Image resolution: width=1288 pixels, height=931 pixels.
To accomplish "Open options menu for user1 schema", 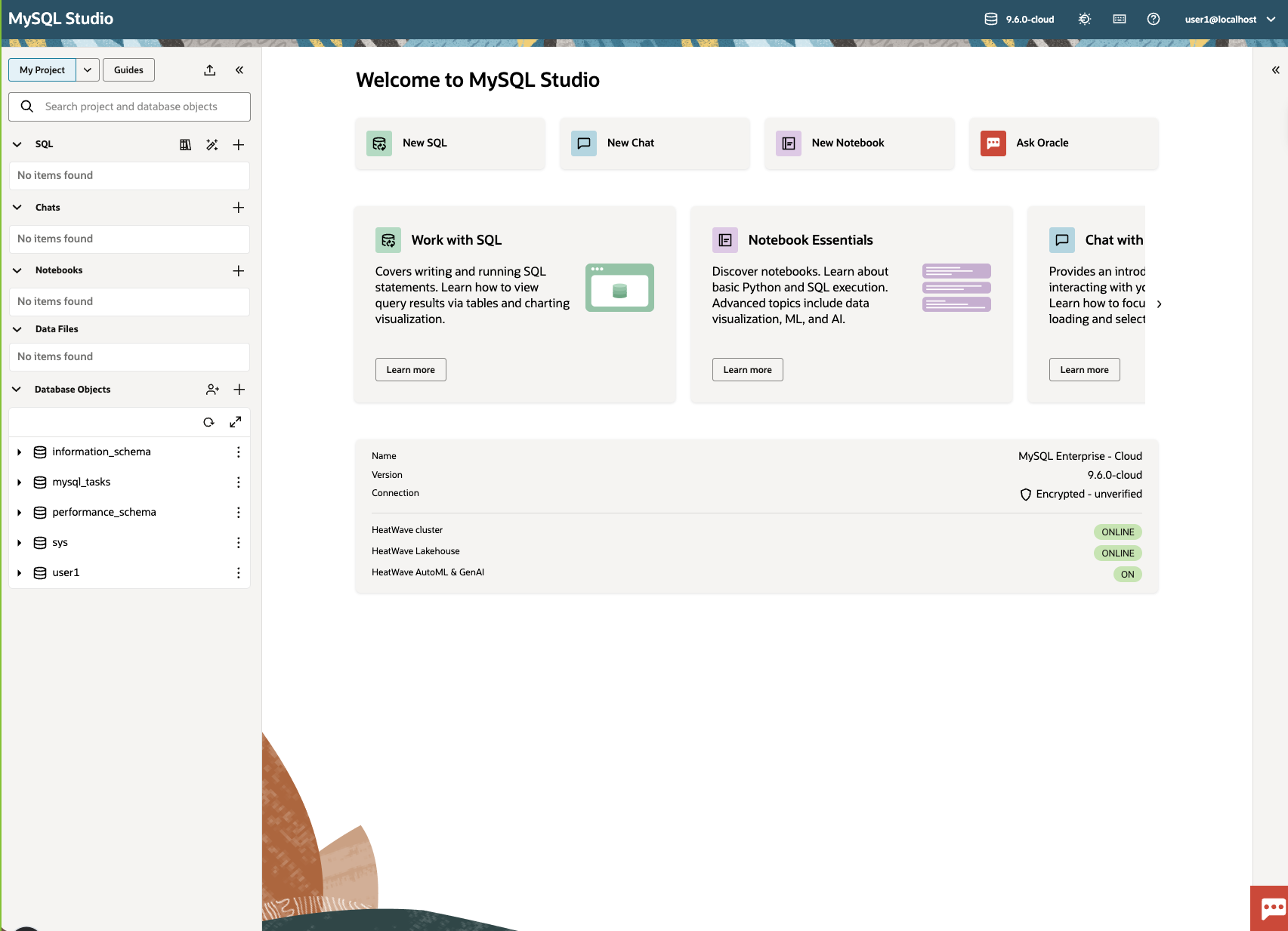I will (239, 572).
